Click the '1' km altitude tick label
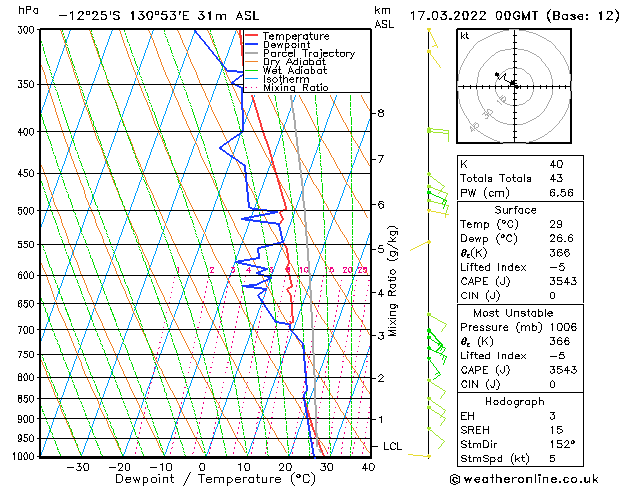The width and height of the screenshot is (629, 486). coord(381,420)
